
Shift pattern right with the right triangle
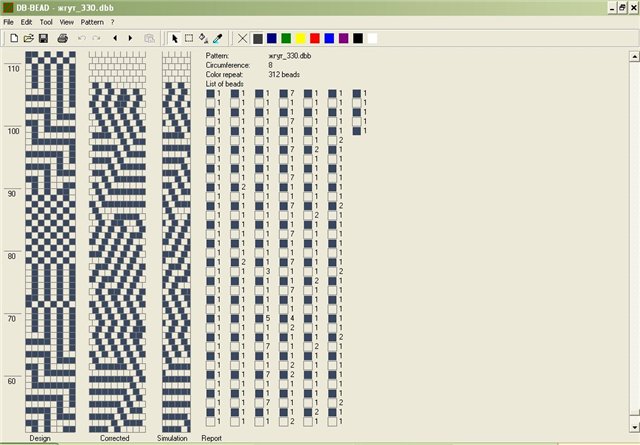130,38
